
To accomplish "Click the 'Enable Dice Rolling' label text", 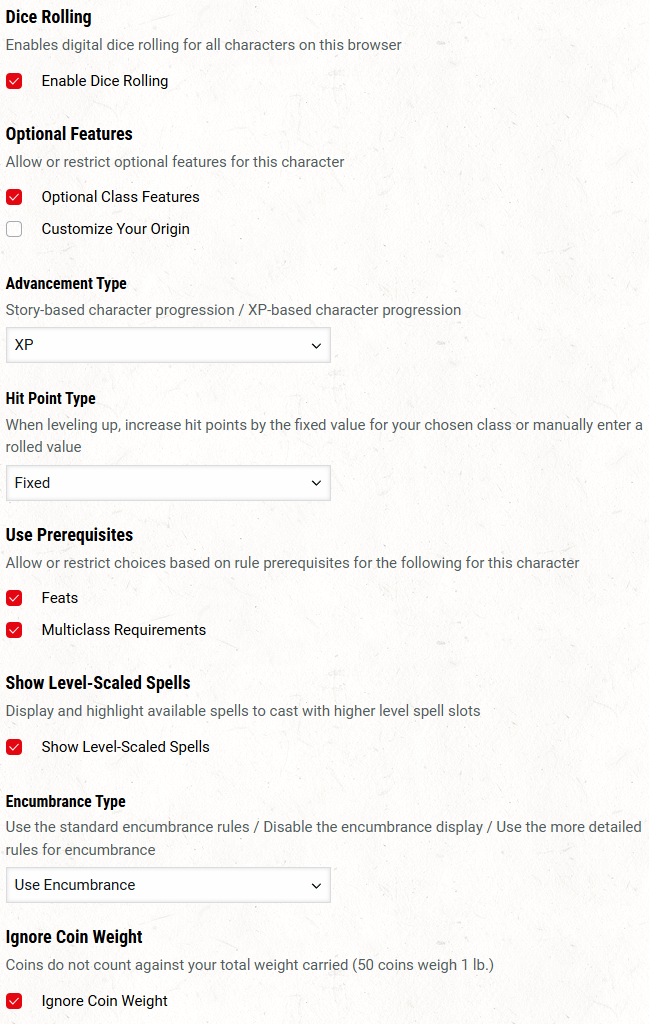I will [105, 81].
